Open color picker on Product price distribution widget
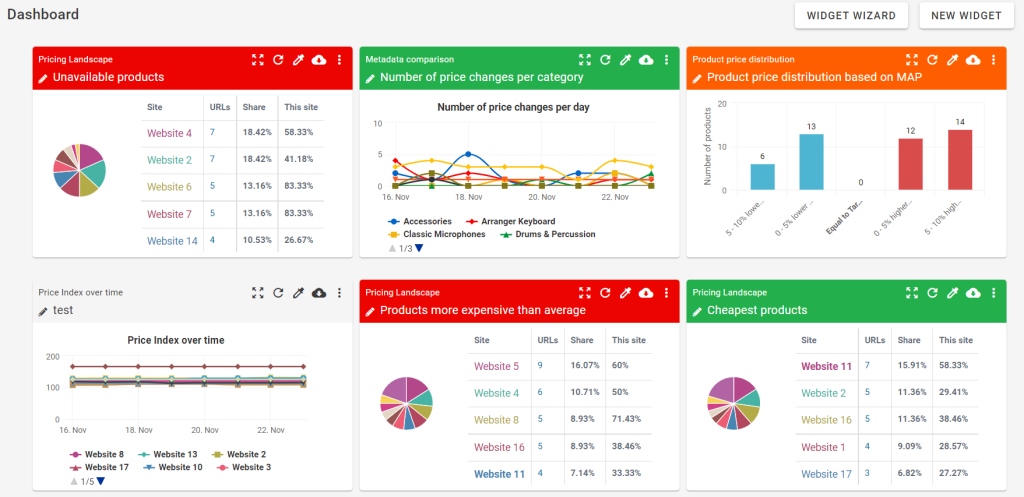The image size is (1024, 497). tap(952, 60)
